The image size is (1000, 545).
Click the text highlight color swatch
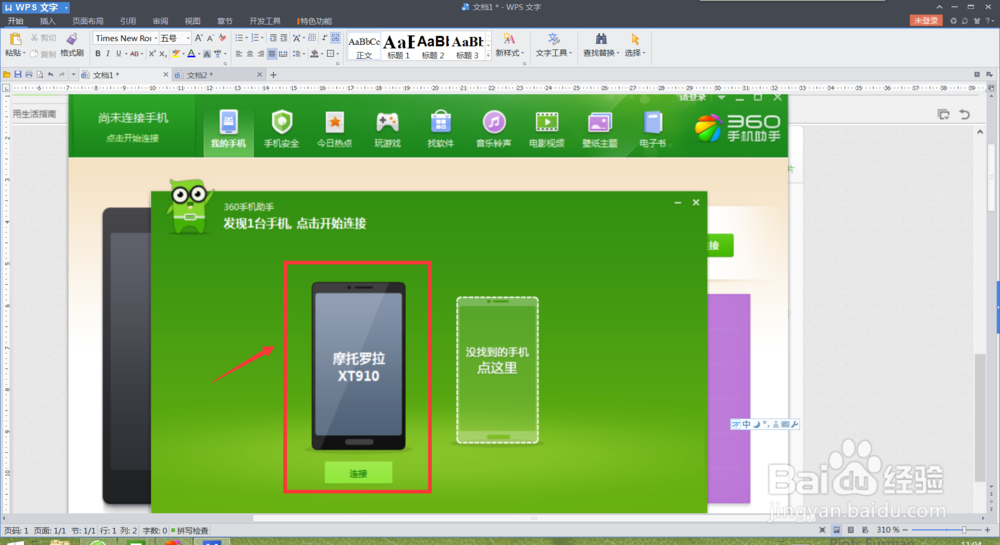pyautogui.click(x=176, y=54)
